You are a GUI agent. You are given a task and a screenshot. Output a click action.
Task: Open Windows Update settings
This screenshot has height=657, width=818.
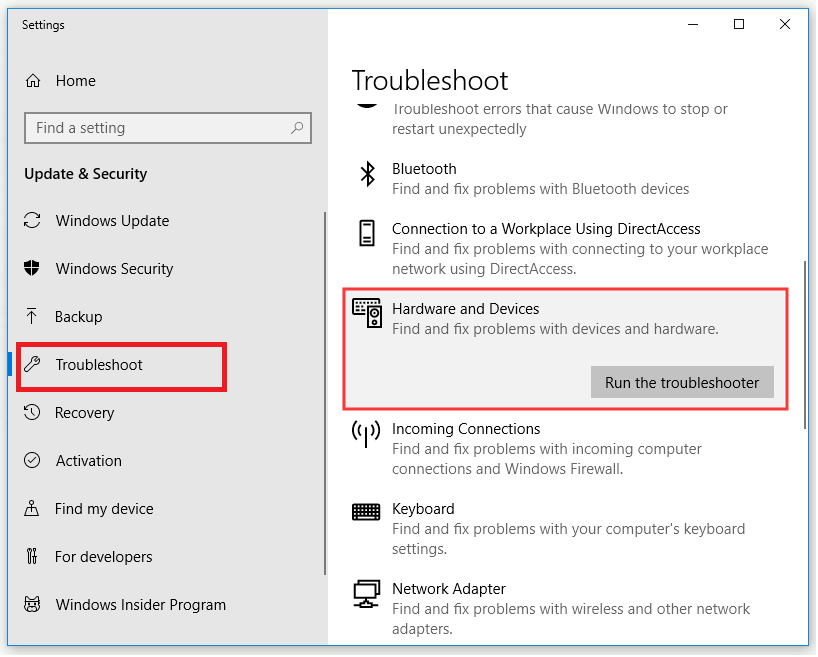(x=112, y=221)
